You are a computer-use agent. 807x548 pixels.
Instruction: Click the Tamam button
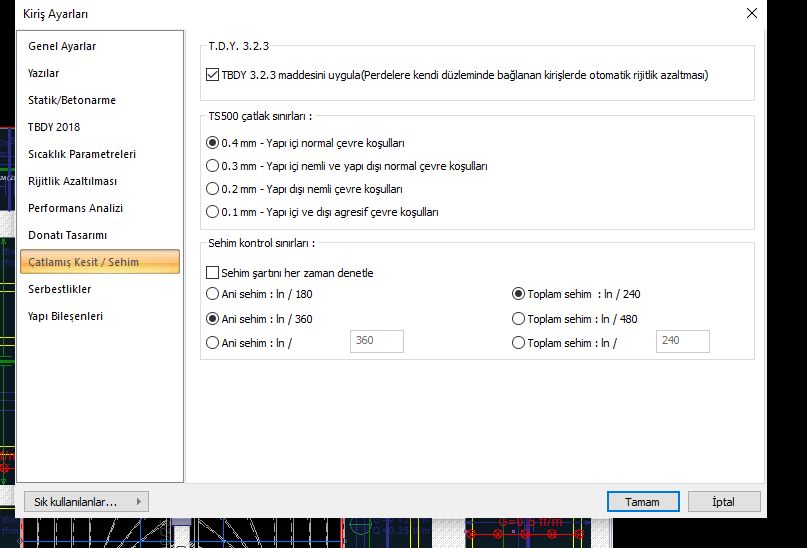coord(643,501)
